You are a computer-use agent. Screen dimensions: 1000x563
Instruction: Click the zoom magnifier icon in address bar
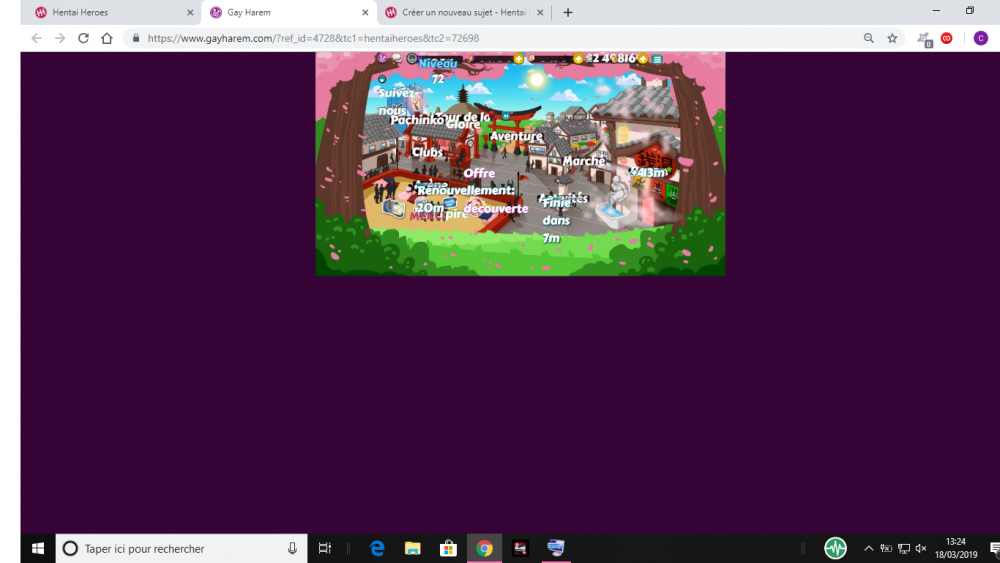click(x=868, y=38)
